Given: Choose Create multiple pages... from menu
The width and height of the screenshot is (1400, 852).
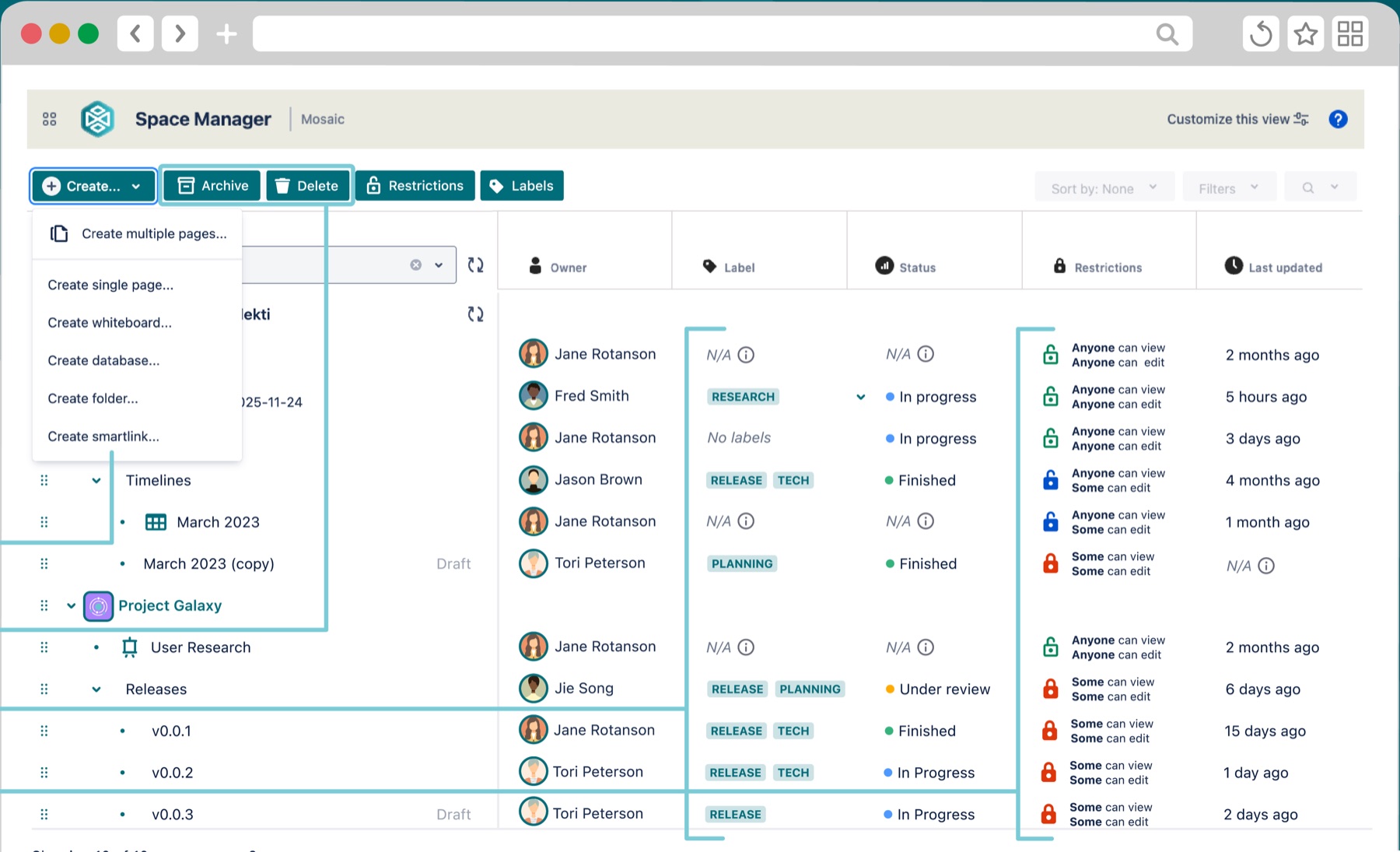Looking at the screenshot, I should point(138,233).
